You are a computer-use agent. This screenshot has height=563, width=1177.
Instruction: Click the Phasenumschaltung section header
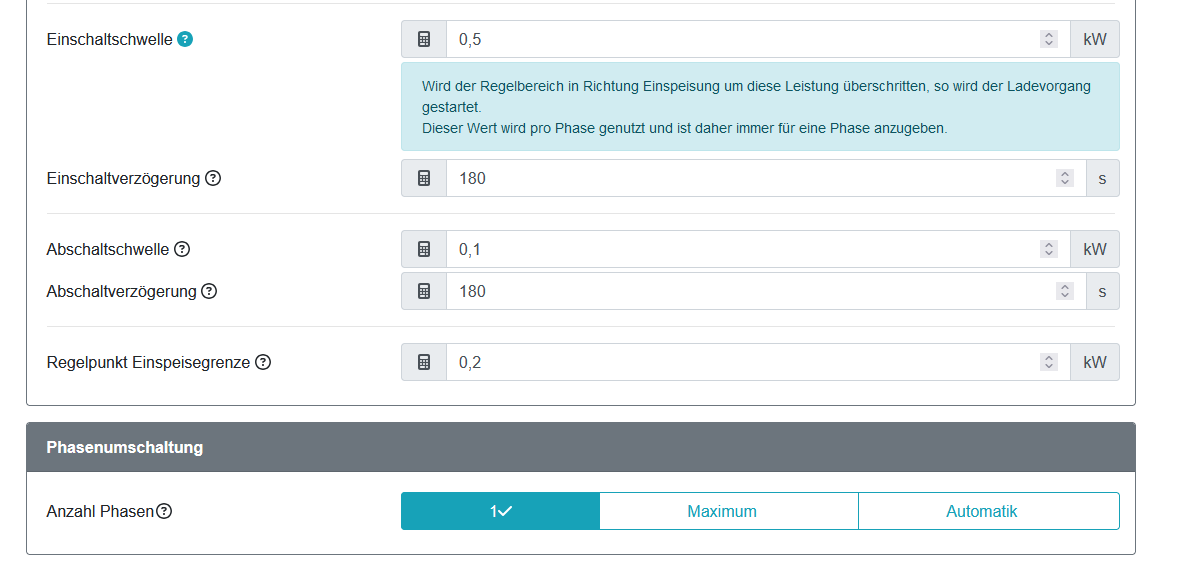pos(581,447)
